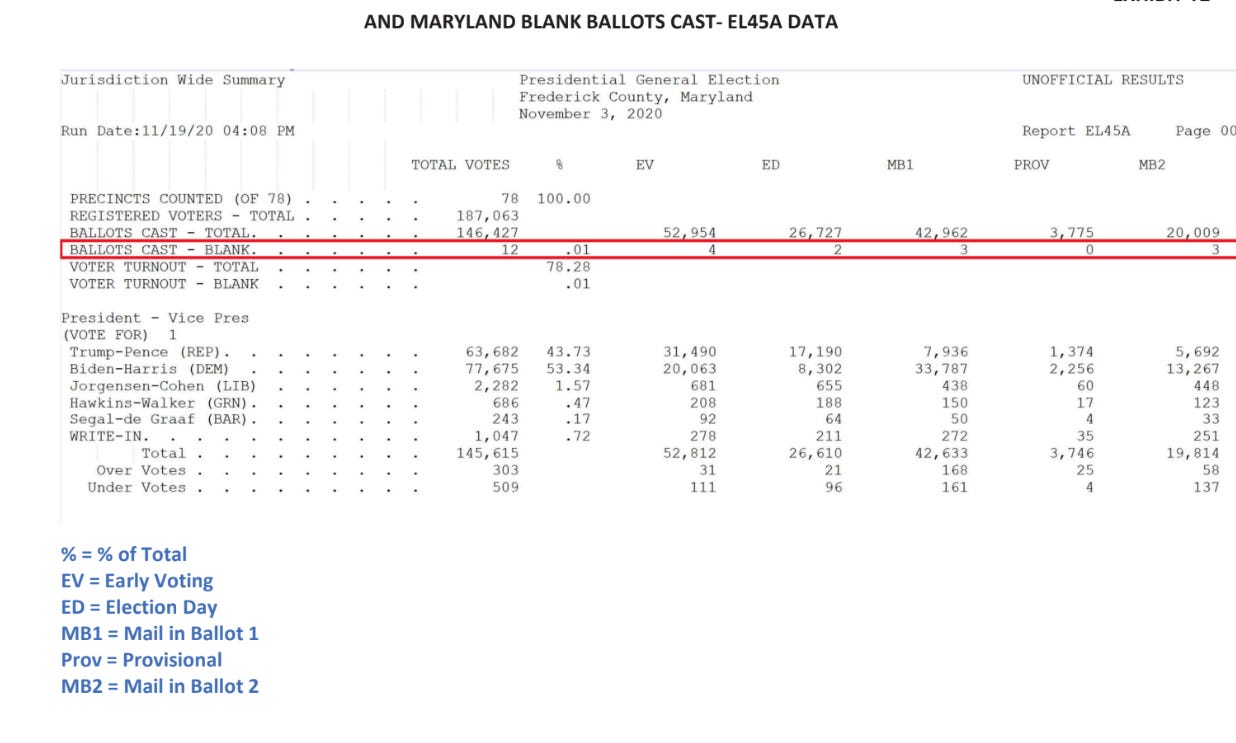Click Trump-Pence total votes 63,682
1236x743 pixels.
pos(492,352)
